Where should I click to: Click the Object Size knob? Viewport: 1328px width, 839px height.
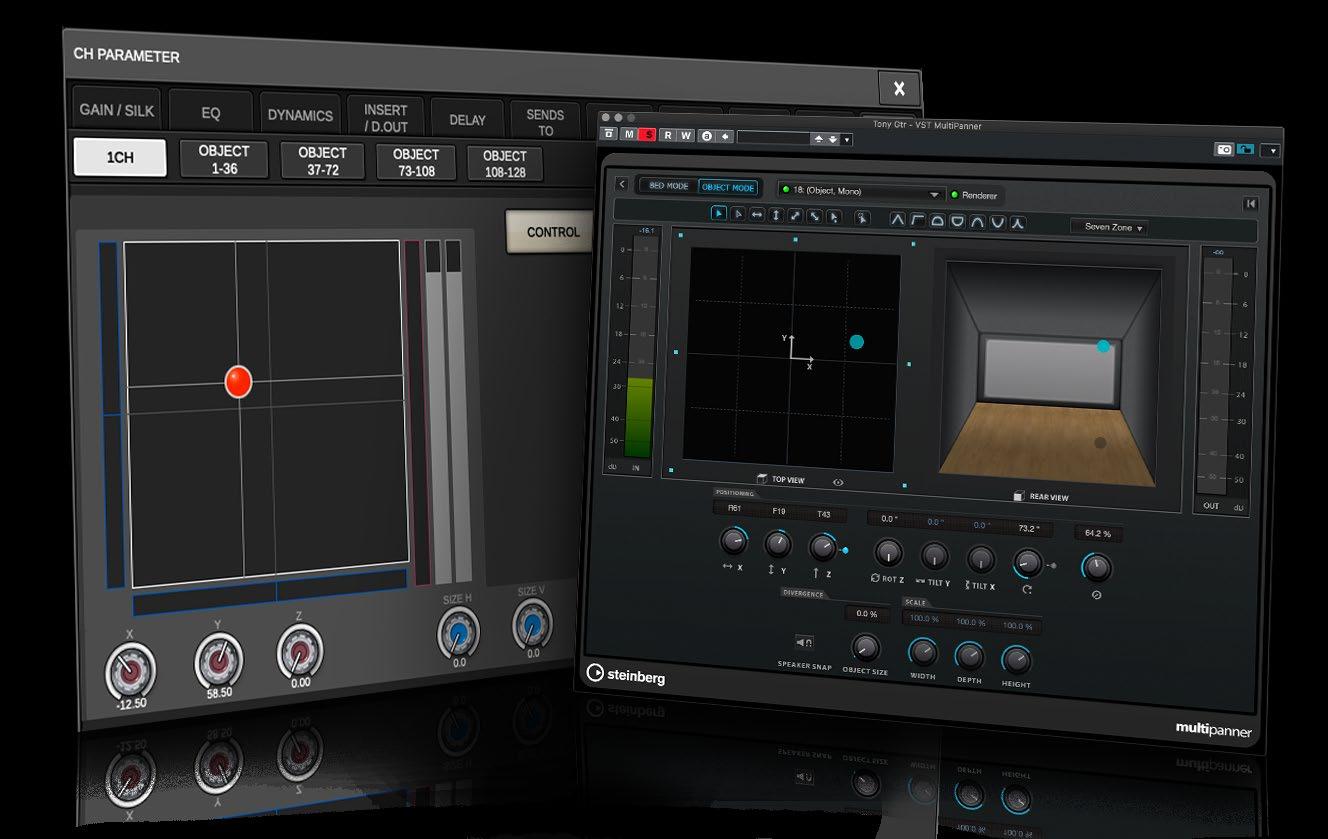tap(864, 646)
